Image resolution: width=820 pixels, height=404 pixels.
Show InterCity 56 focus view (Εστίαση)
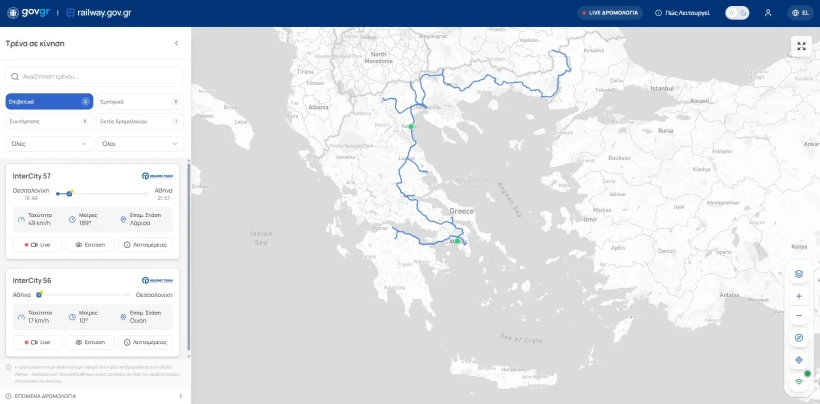(x=90, y=342)
